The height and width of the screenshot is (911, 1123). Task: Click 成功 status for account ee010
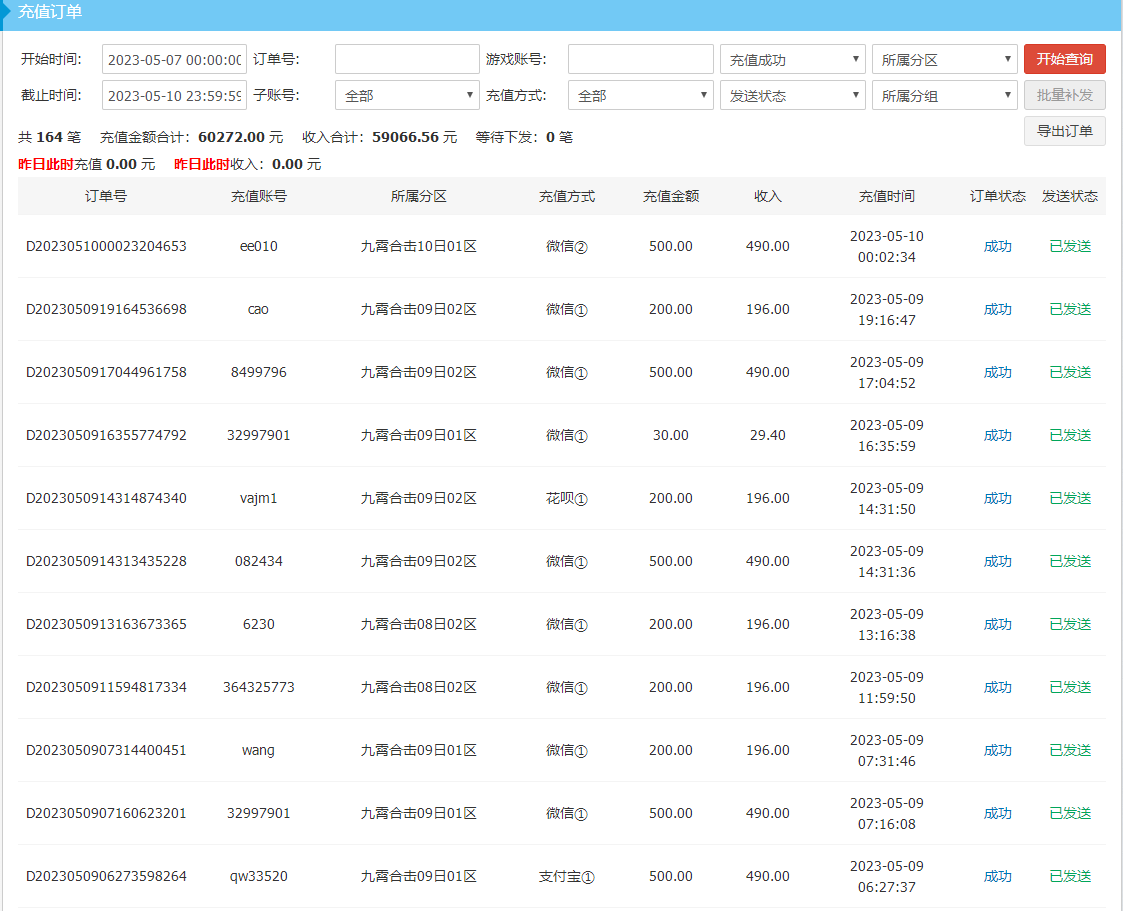click(x=997, y=247)
